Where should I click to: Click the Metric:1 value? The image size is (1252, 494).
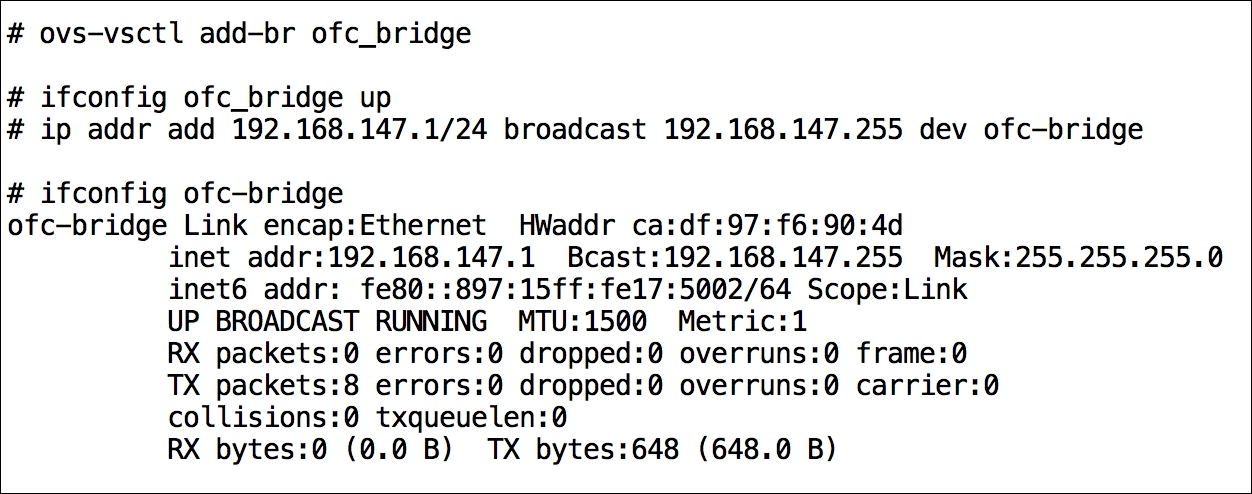743,322
